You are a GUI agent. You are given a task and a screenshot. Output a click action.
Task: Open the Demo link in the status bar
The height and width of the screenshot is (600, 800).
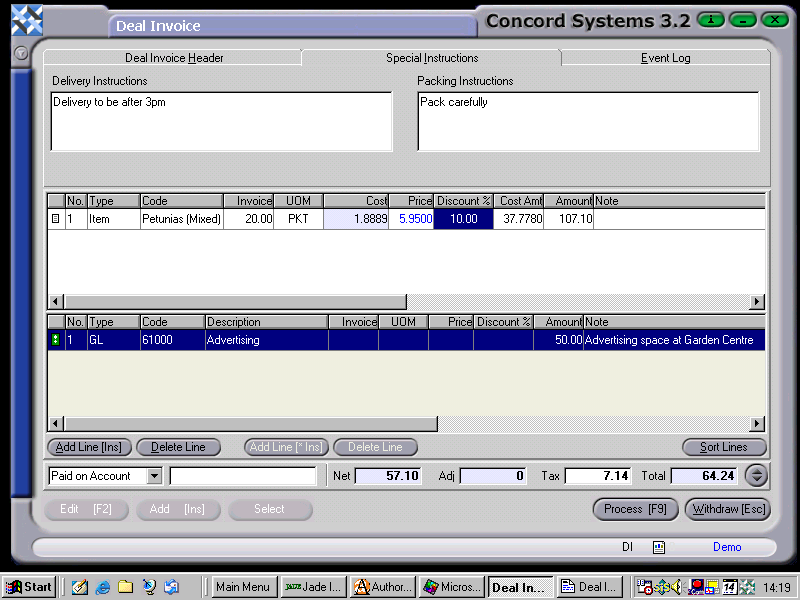coord(727,547)
